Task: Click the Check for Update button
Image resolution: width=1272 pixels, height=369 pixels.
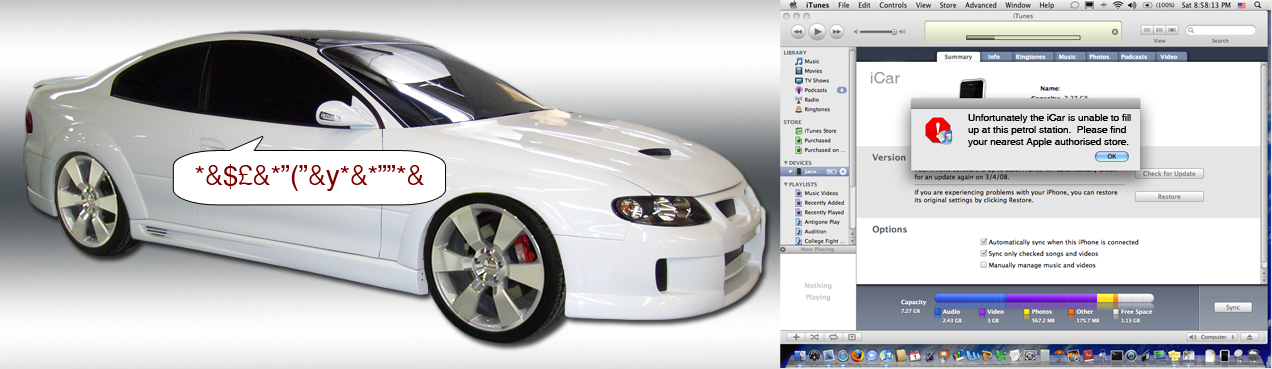Action: (1169, 174)
